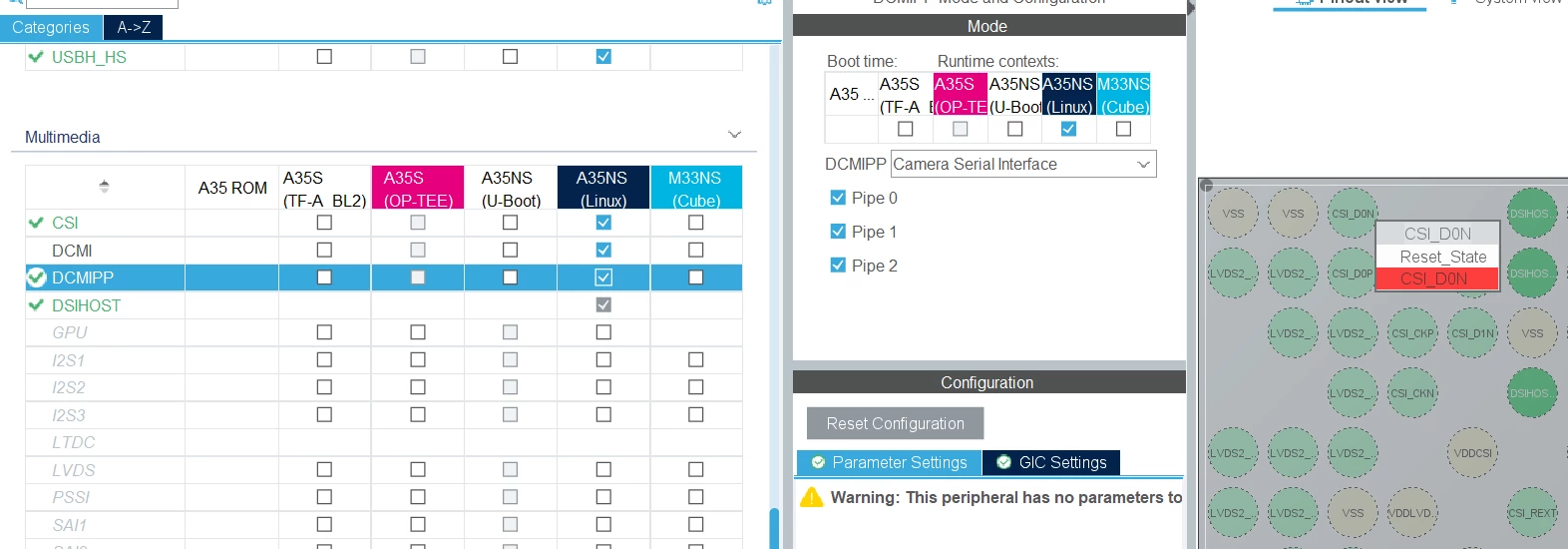The height and width of the screenshot is (549, 1568).
Task: Switch to the A->Z tab
Action: (134, 27)
